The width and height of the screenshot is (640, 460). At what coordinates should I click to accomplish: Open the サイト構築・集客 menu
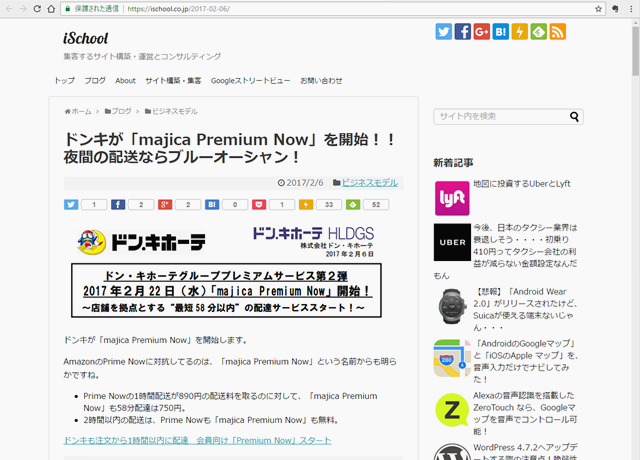pyautogui.click(x=172, y=80)
